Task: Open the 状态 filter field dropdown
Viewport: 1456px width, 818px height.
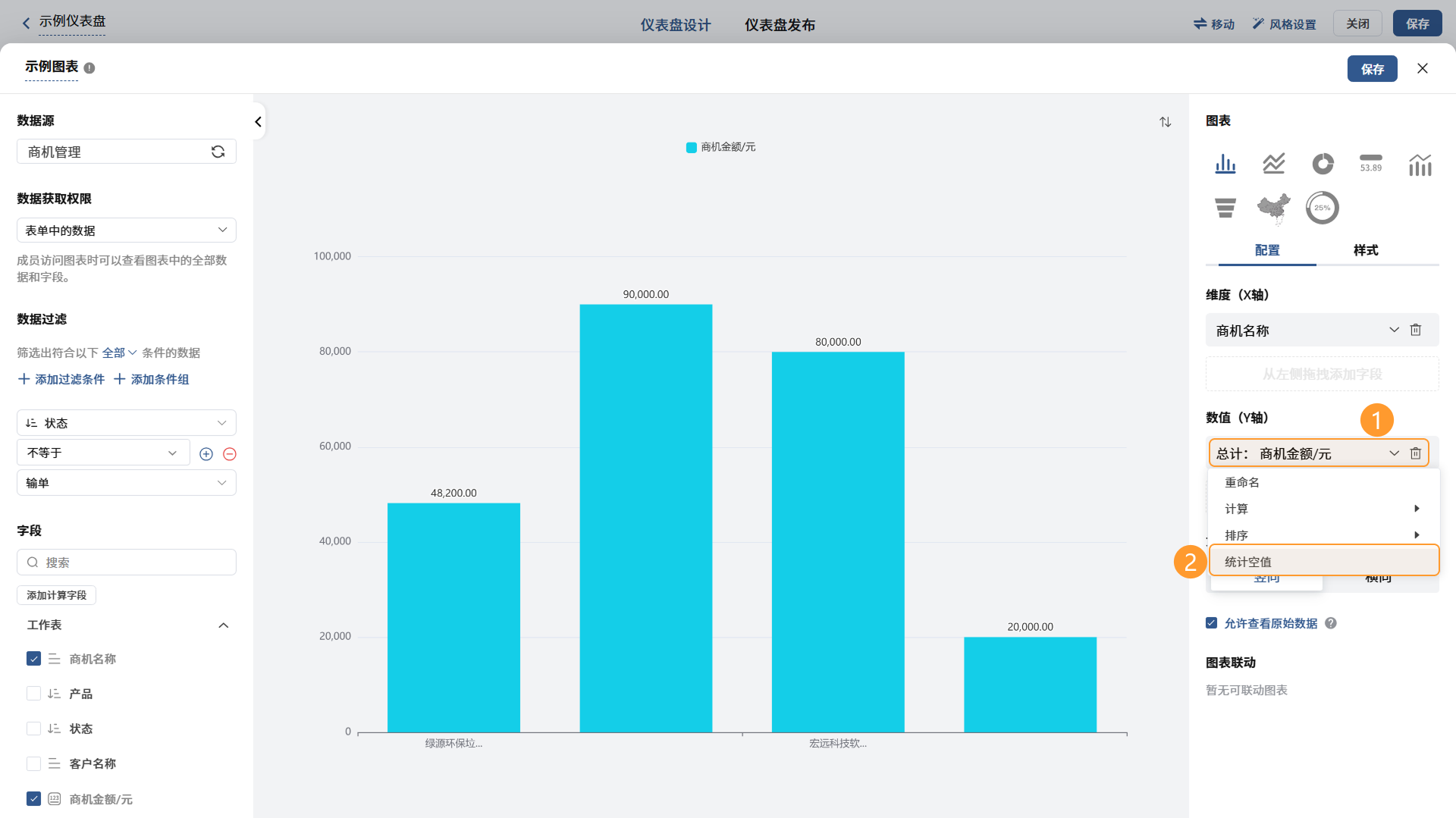Action: [x=127, y=423]
